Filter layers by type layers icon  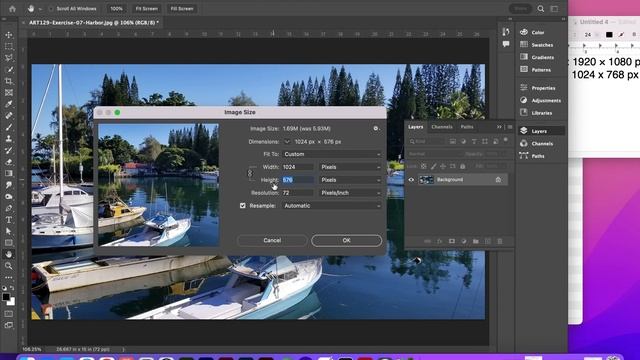click(x=474, y=141)
